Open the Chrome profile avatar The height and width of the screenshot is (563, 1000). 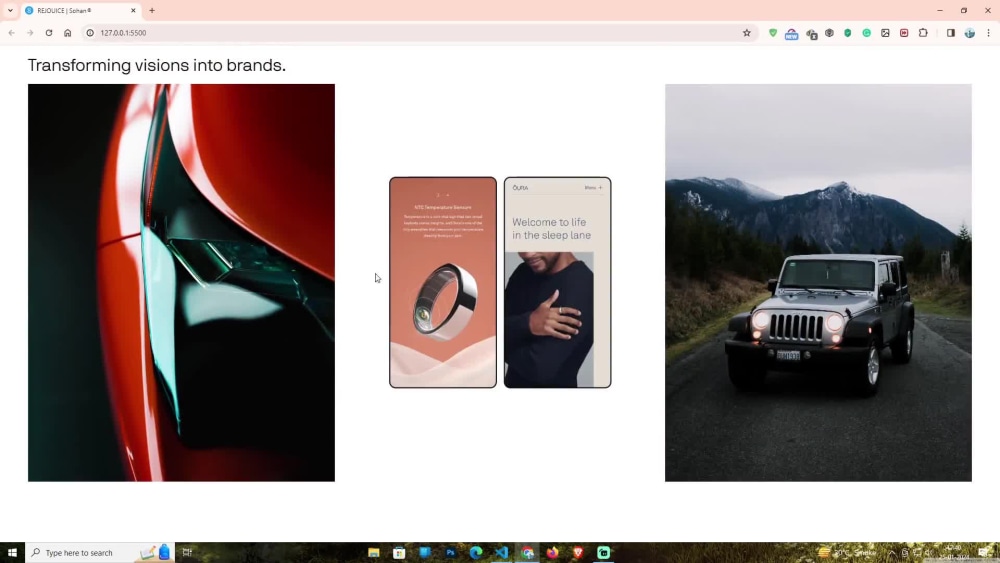(x=969, y=33)
